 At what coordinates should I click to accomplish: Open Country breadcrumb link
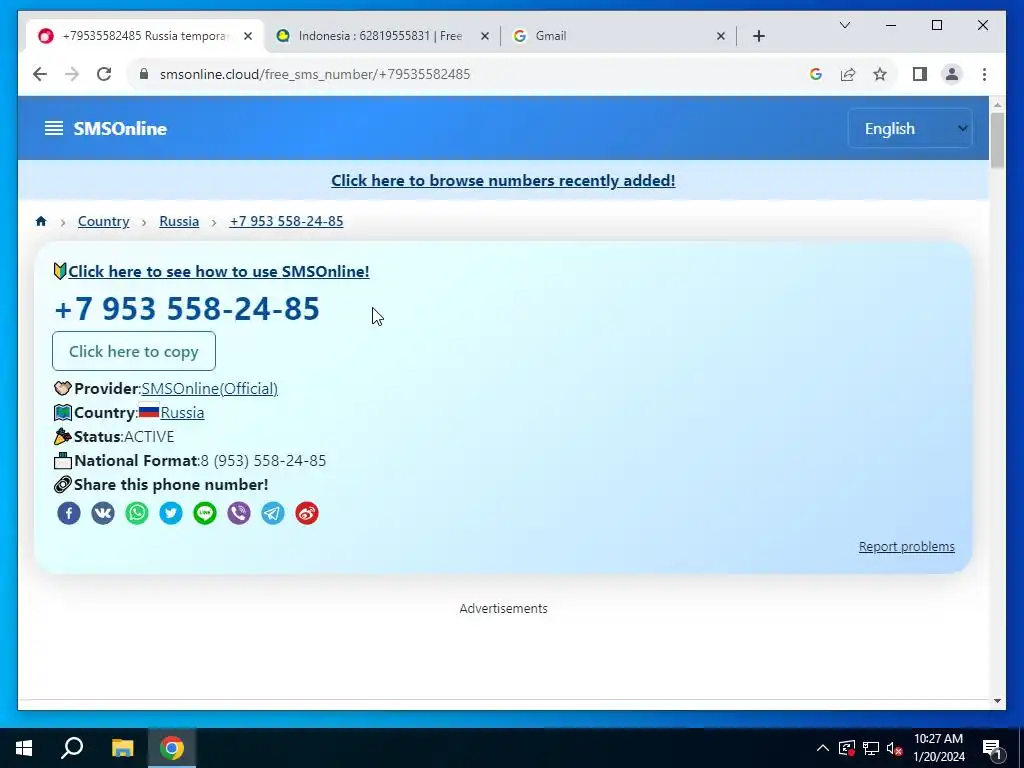[x=103, y=221]
